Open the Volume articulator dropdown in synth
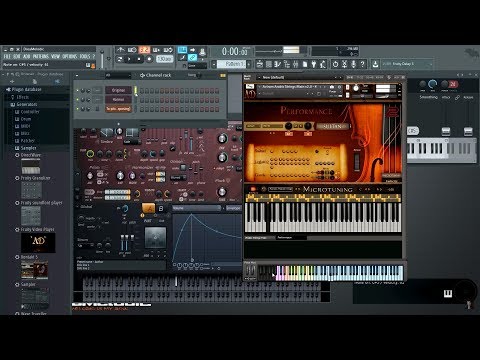480x360 pixels. (x=197, y=208)
